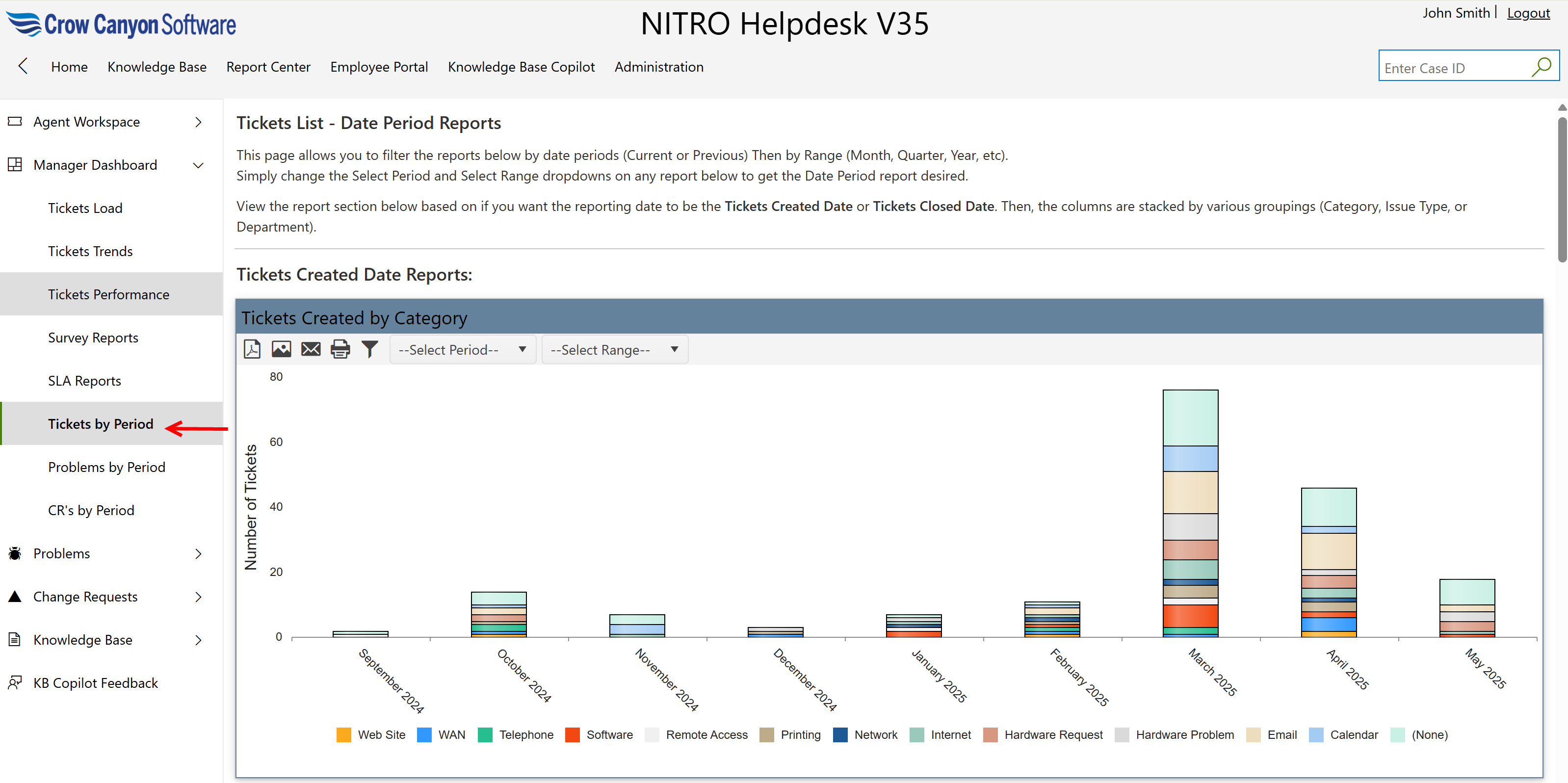Open the Select Range dropdown

(x=614, y=349)
